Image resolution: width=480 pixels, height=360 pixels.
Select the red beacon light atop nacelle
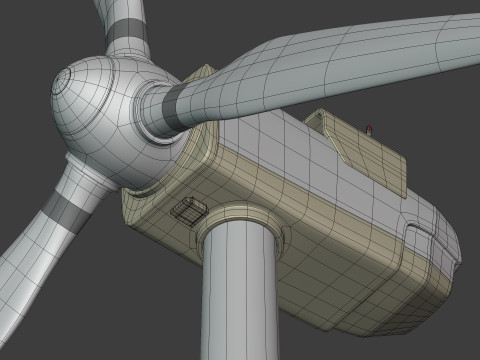pyautogui.click(x=369, y=130)
